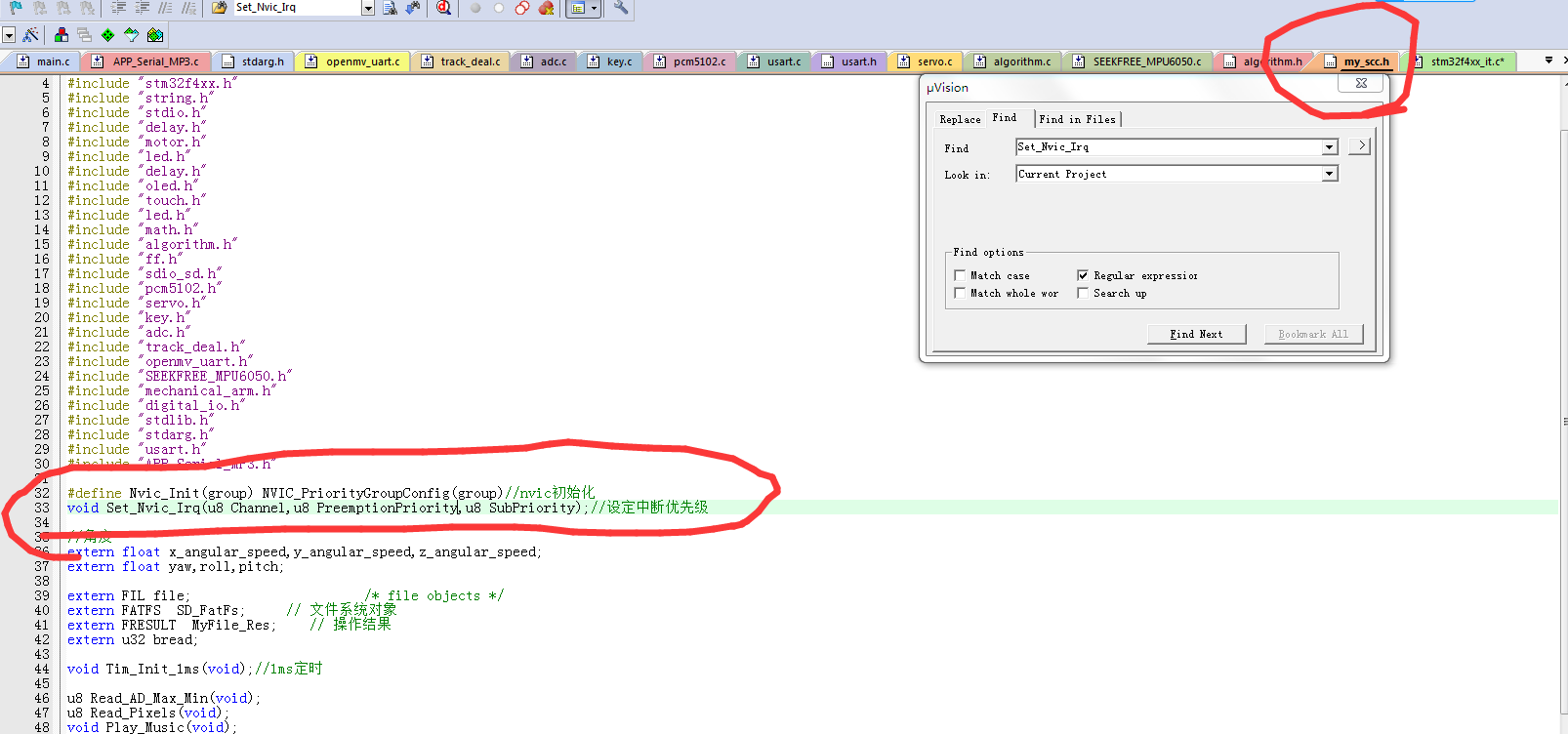Screen dimensions: 1568x734
Task: Click the indent selection toolbar icon
Action: click(119, 8)
